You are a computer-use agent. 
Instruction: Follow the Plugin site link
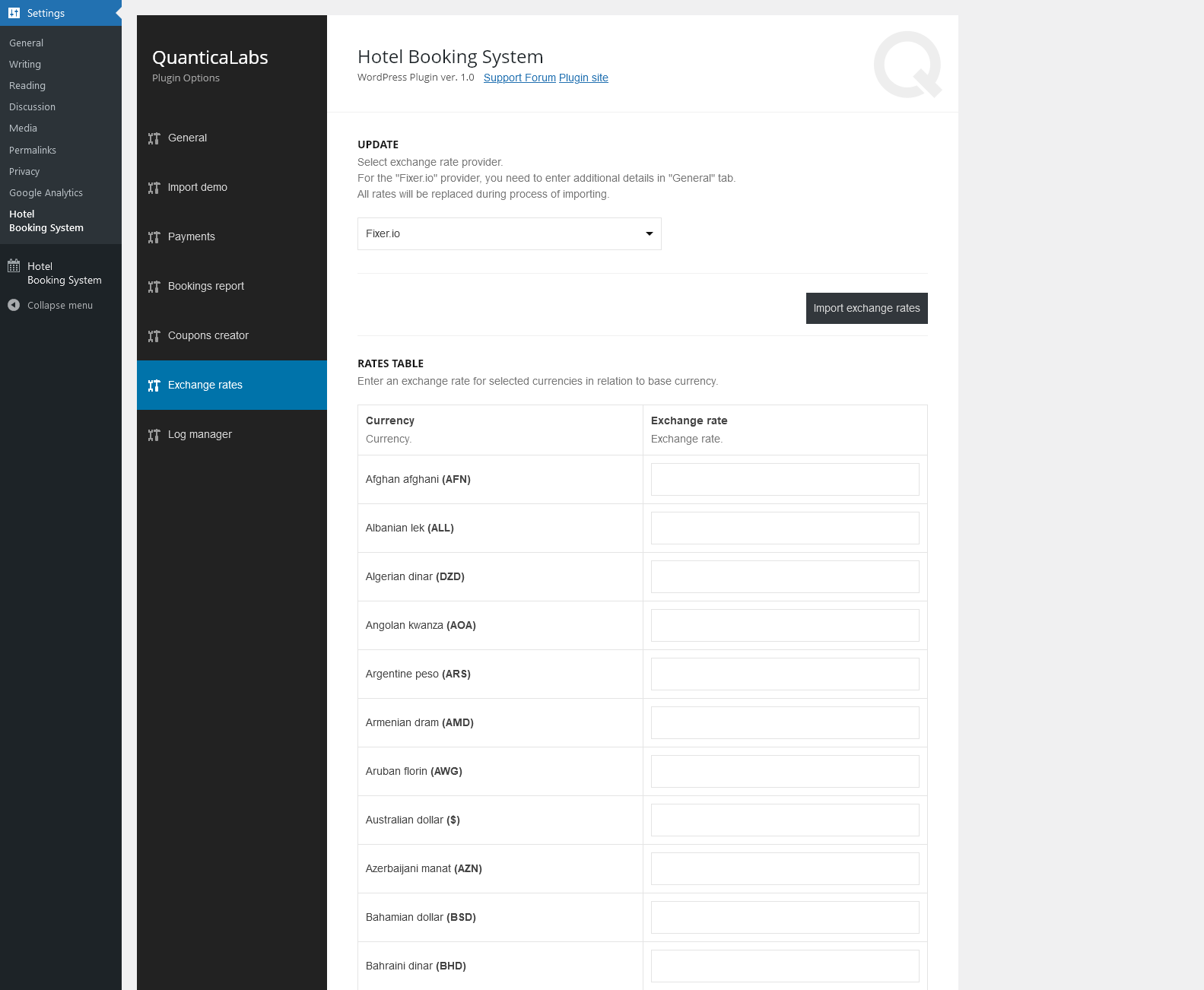583,78
